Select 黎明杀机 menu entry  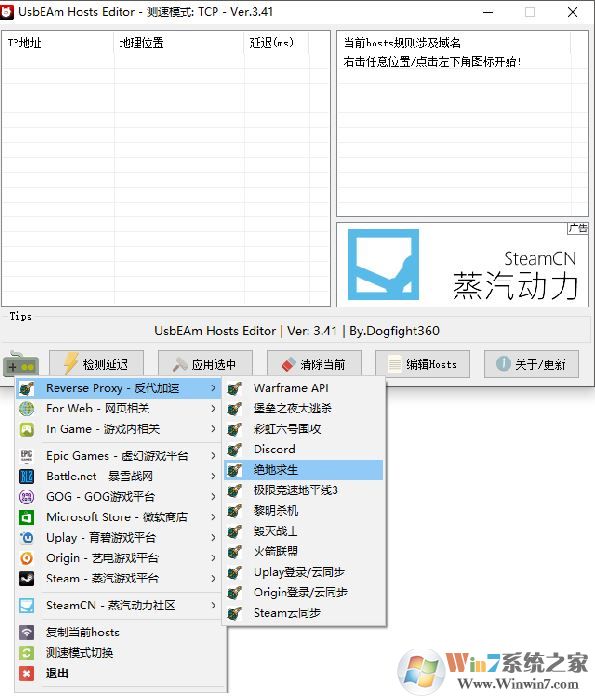tap(304, 511)
